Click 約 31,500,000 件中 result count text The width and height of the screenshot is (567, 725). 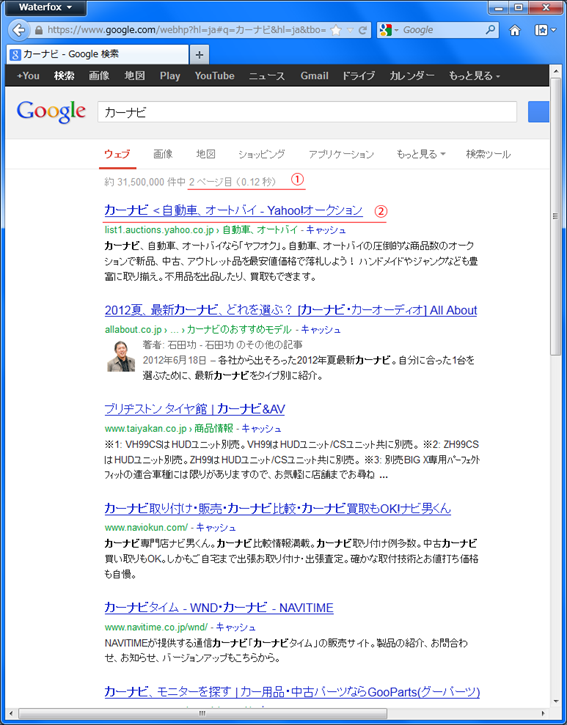(x=145, y=182)
